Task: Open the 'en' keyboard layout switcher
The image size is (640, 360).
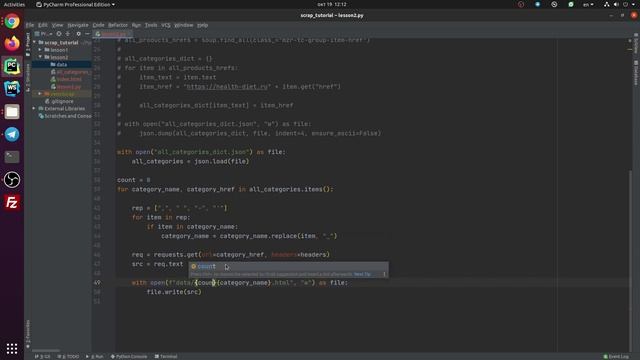Action: click(x=588, y=4)
